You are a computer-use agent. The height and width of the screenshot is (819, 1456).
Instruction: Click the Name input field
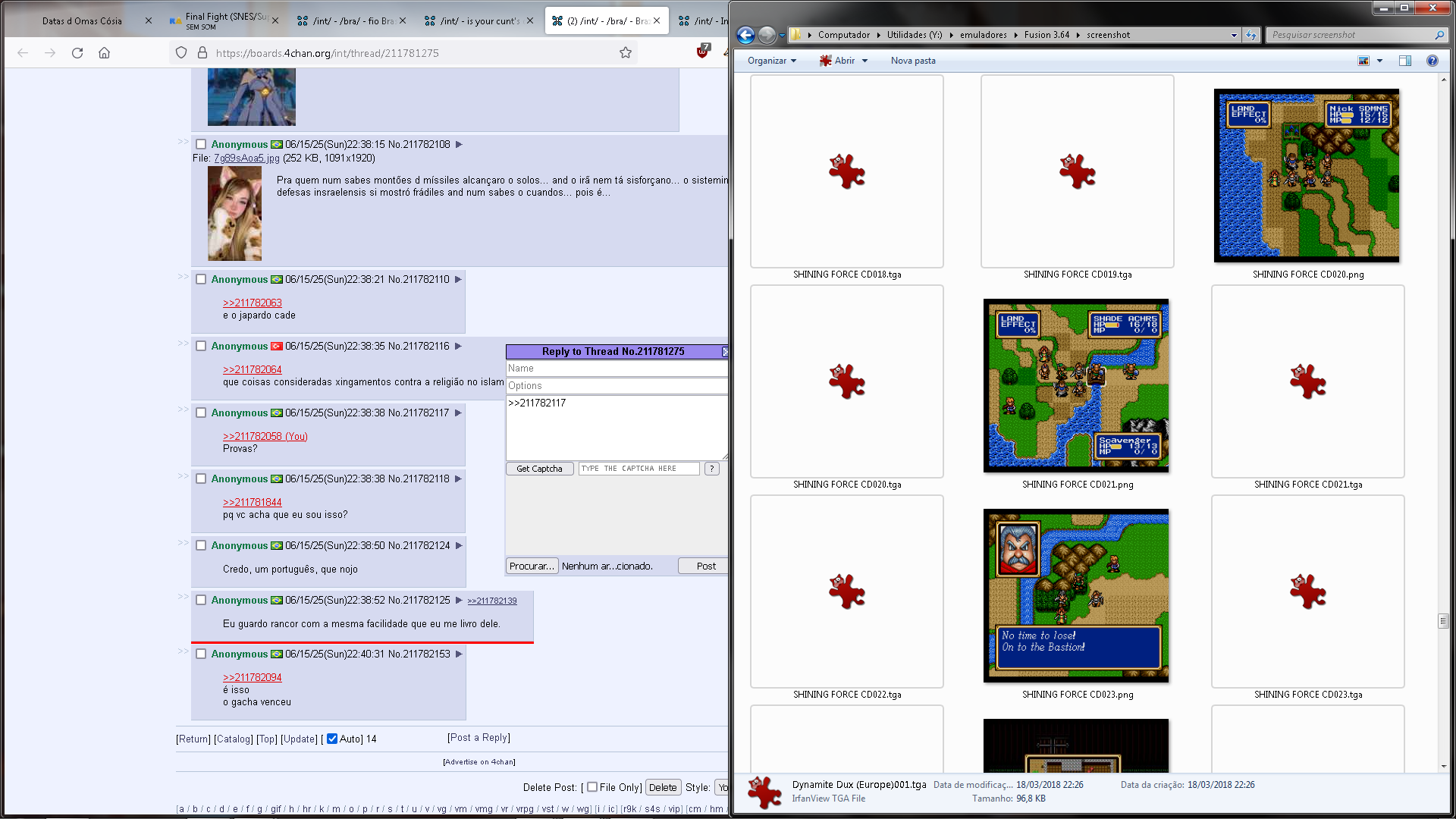coord(617,369)
